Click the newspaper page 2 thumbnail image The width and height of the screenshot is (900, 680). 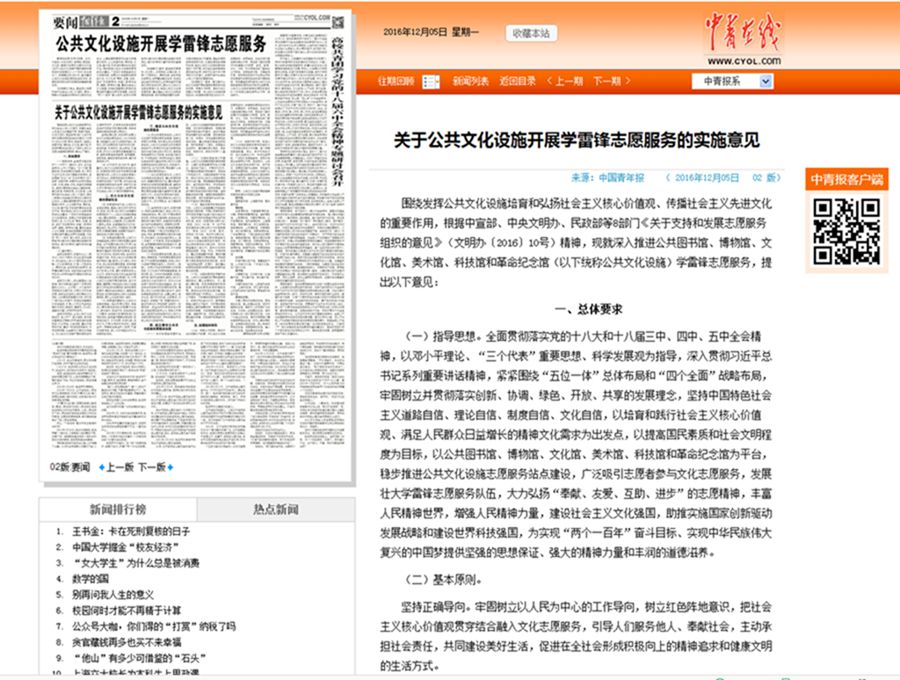click(198, 231)
